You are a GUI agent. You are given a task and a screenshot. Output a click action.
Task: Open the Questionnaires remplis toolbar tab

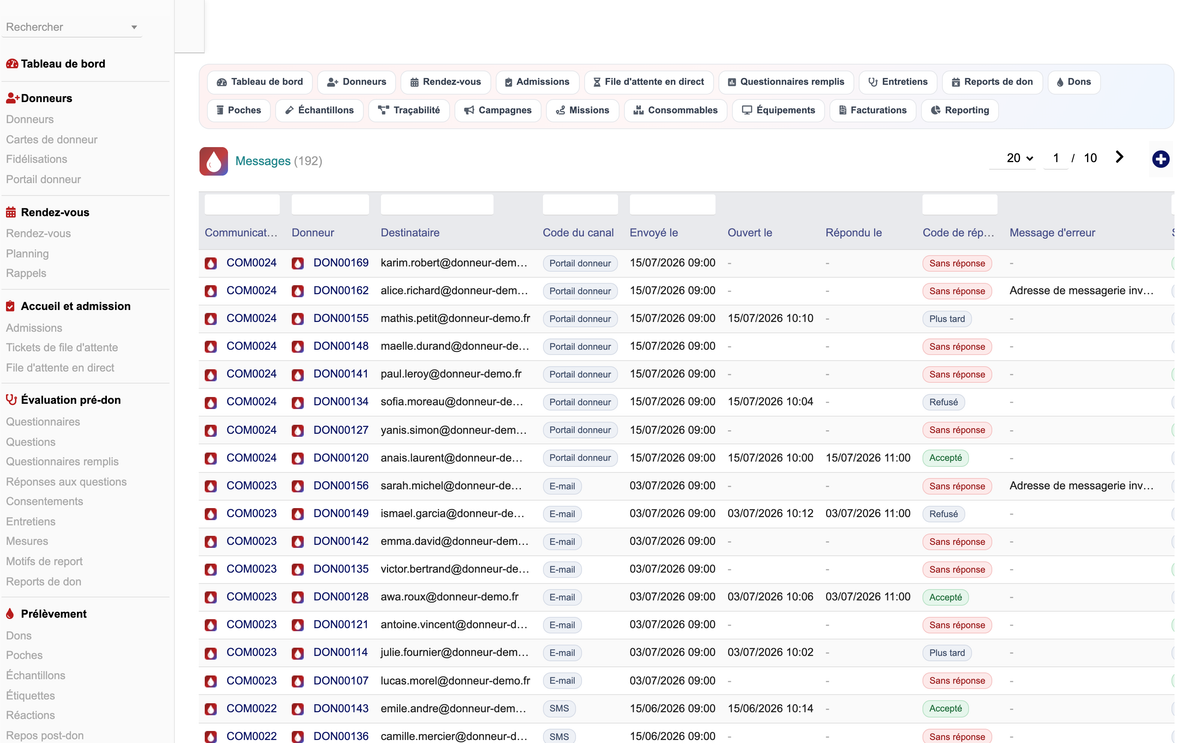click(x=785, y=82)
